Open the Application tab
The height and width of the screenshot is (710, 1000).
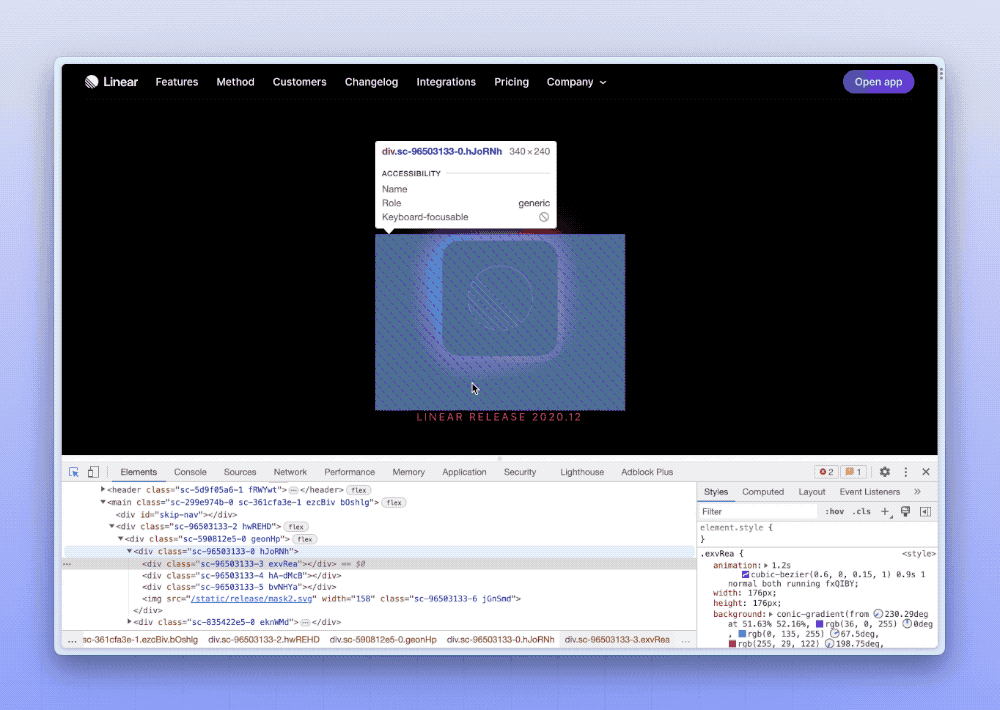[464, 472]
